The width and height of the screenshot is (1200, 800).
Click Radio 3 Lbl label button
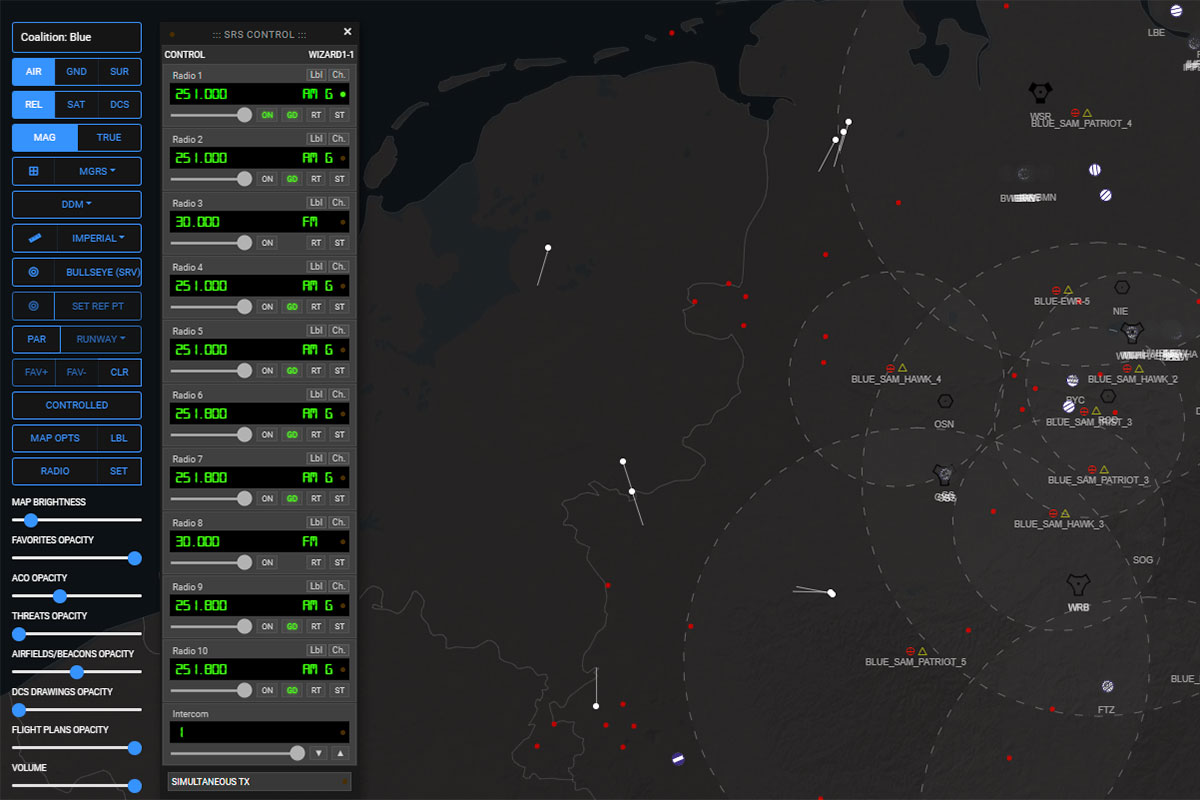pyautogui.click(x=316, y=203)
